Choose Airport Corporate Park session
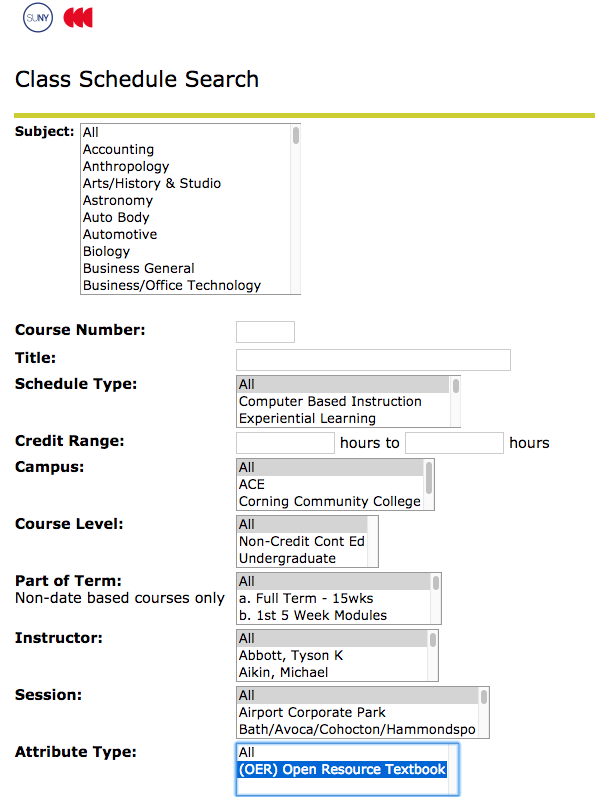The image size is (595, 797). tap(358, 712)
